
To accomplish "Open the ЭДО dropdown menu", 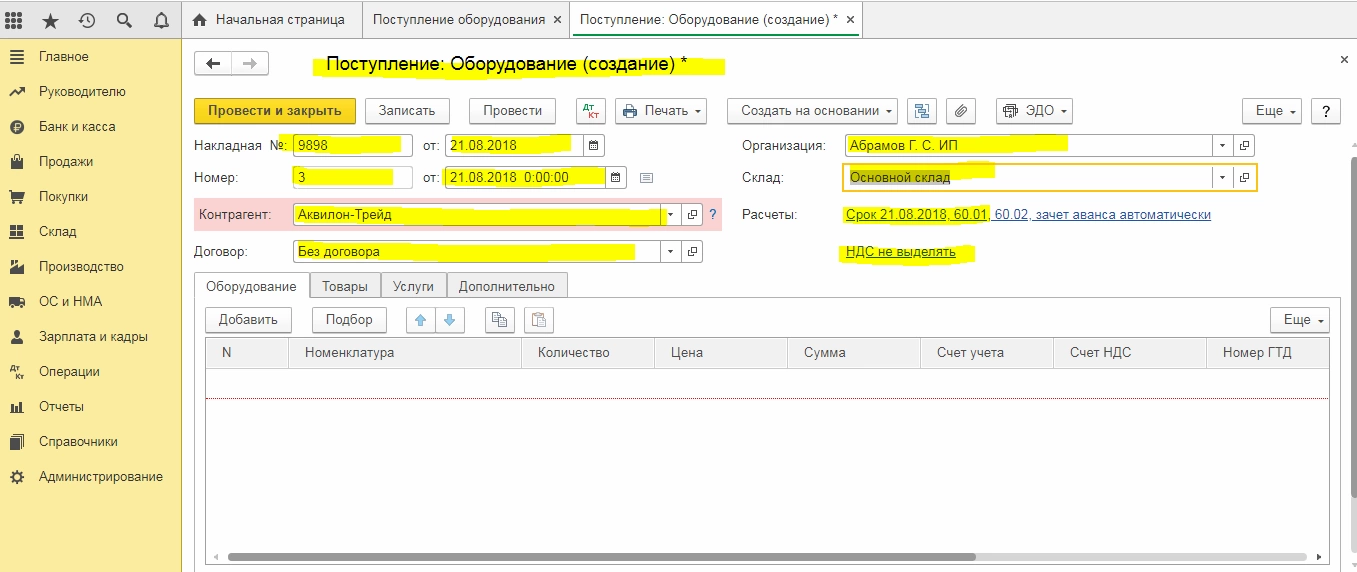I will click(1035, 110).
